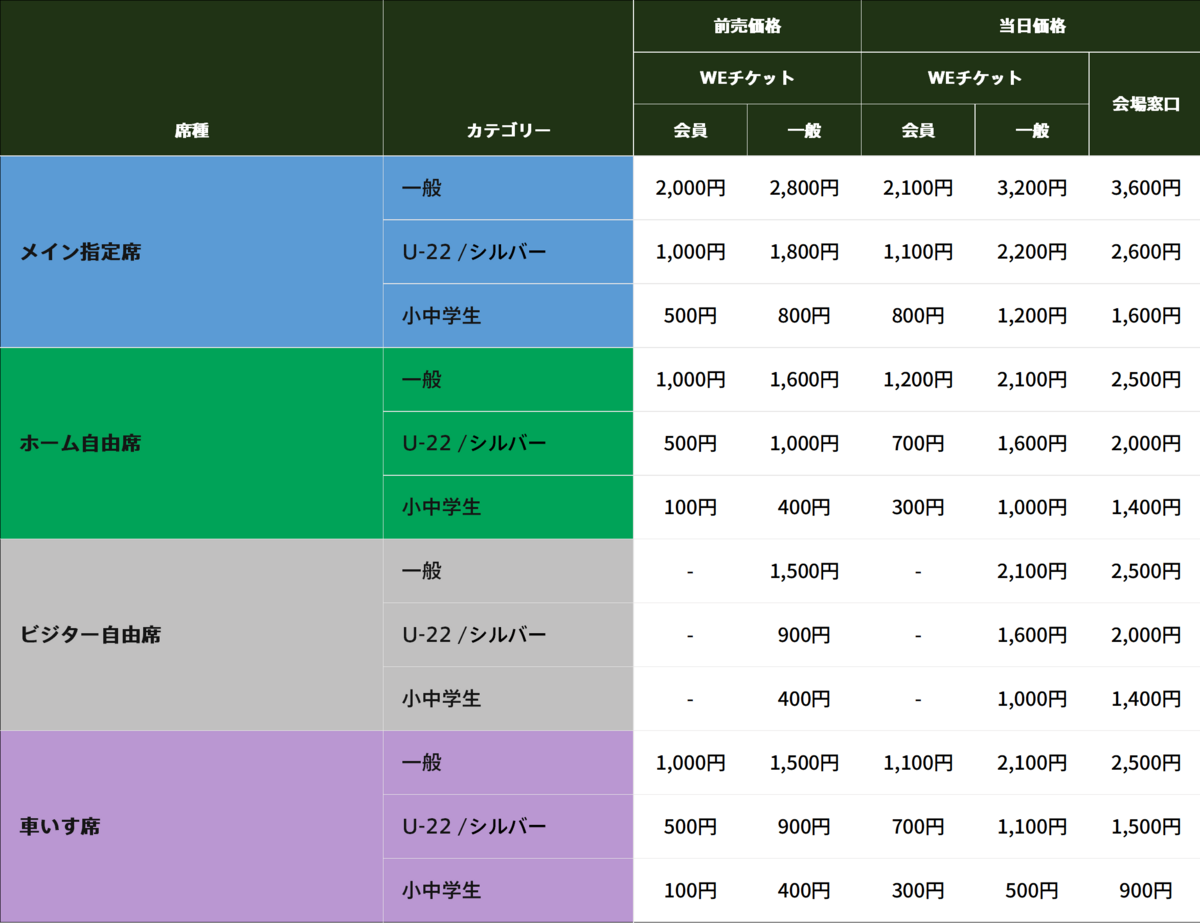Select the 会場窓口 header cell
The height and width of the screenshot is (923, 1200).
click(x=1145, y=103)
